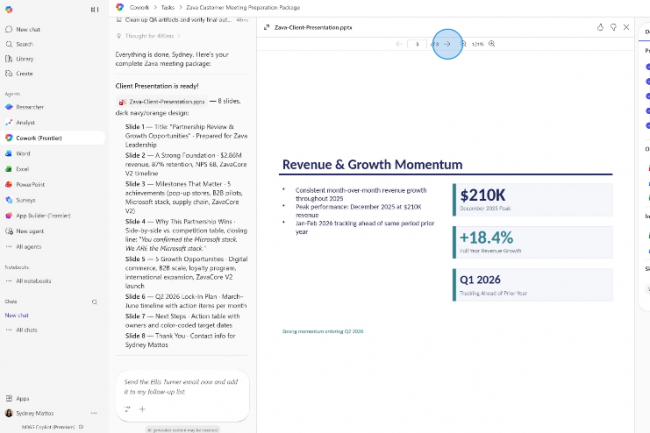Image resolution: width=650 pixels, height=433 pixels.
Task: Select Library in the sidebar
Action: [x=24, y=59]
